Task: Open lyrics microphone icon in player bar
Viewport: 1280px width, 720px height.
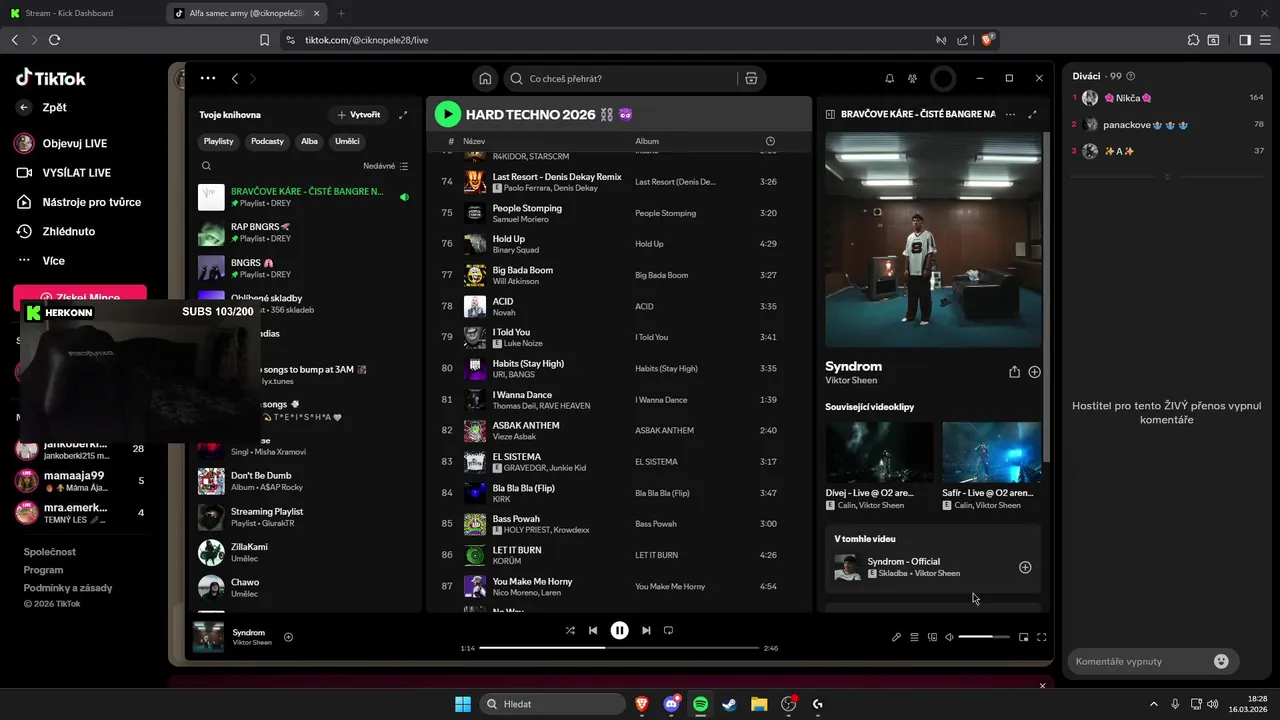Action: click(896, 637)
